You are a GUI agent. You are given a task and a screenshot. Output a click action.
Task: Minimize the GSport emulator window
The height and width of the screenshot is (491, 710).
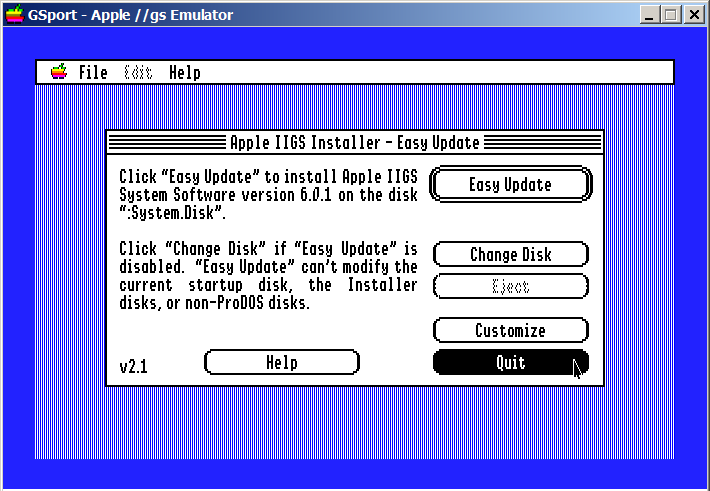click(649, 15)
